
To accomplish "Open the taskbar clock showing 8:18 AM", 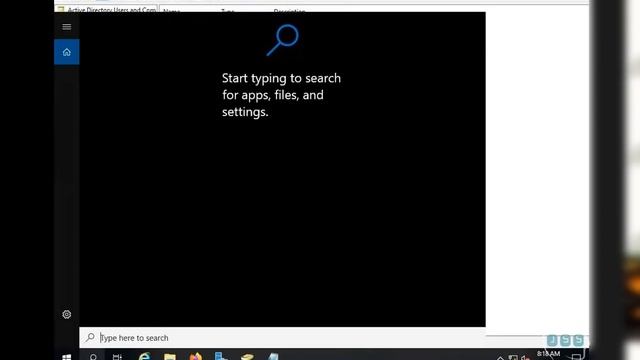I will [x=548, y=355].
